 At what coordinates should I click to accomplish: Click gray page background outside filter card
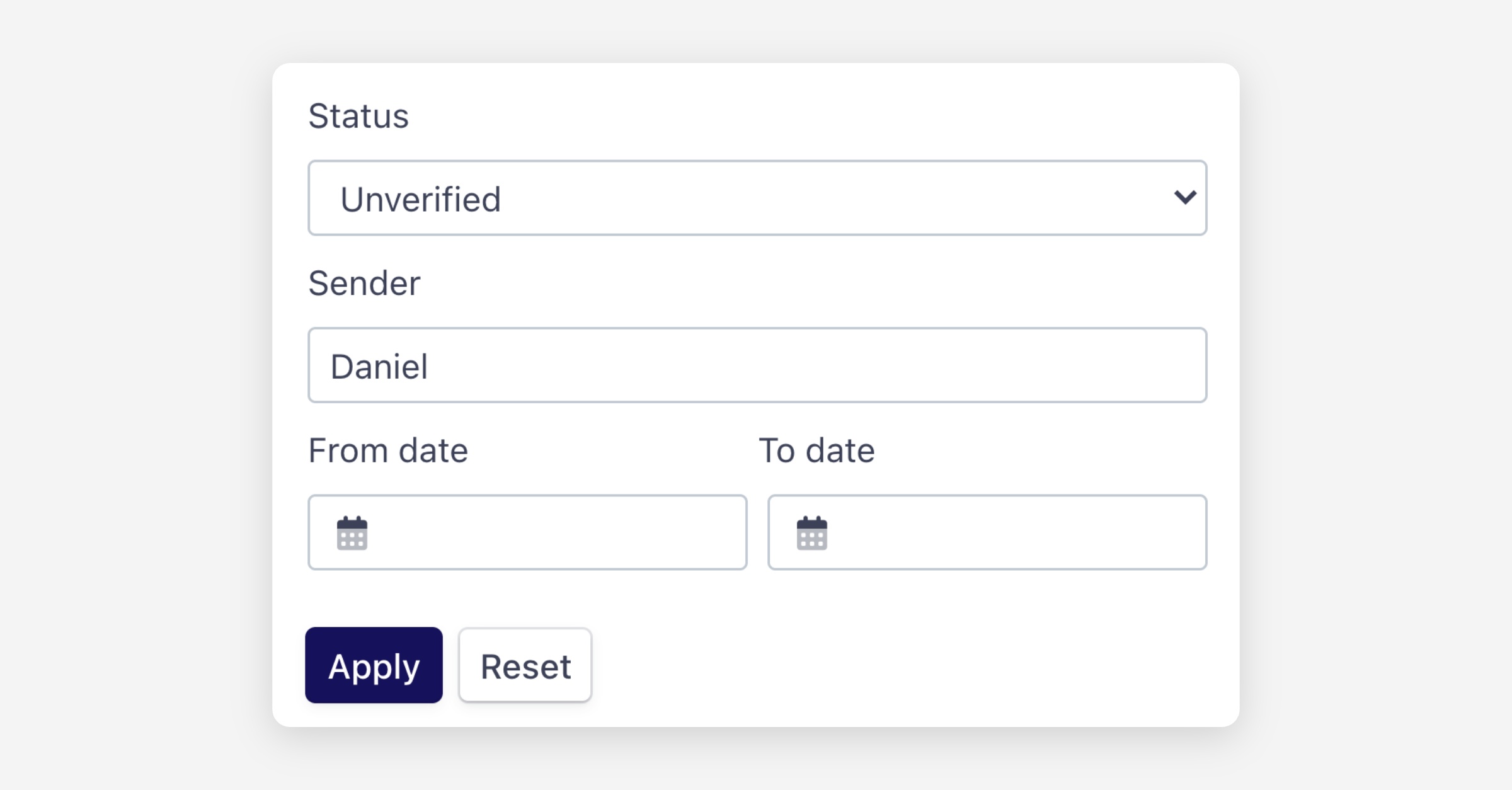pos(126,378)
